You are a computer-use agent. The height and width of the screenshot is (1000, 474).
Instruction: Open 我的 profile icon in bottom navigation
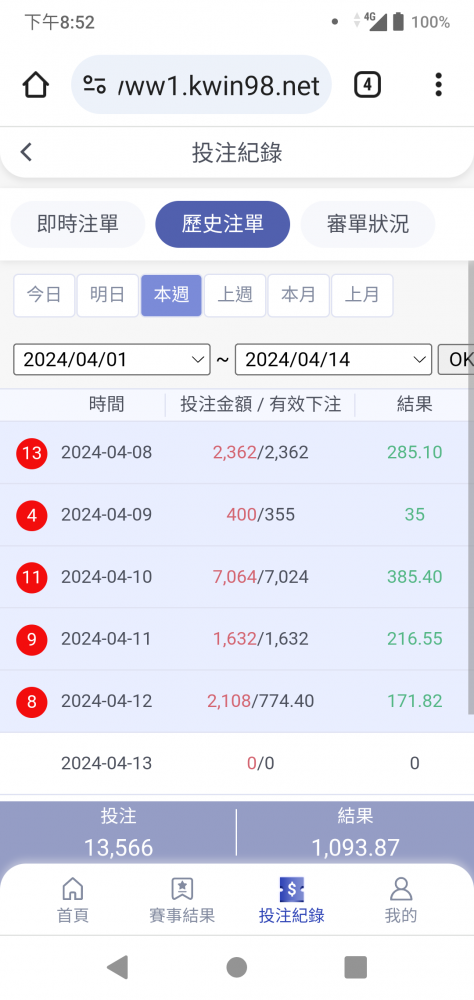coord(401,888)
